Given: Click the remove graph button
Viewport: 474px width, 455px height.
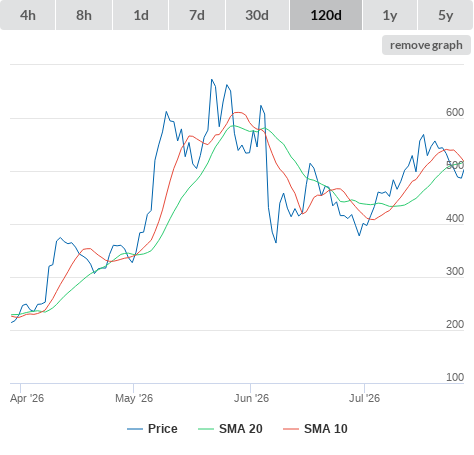Looking at the screenshot, I should point(426,45).
